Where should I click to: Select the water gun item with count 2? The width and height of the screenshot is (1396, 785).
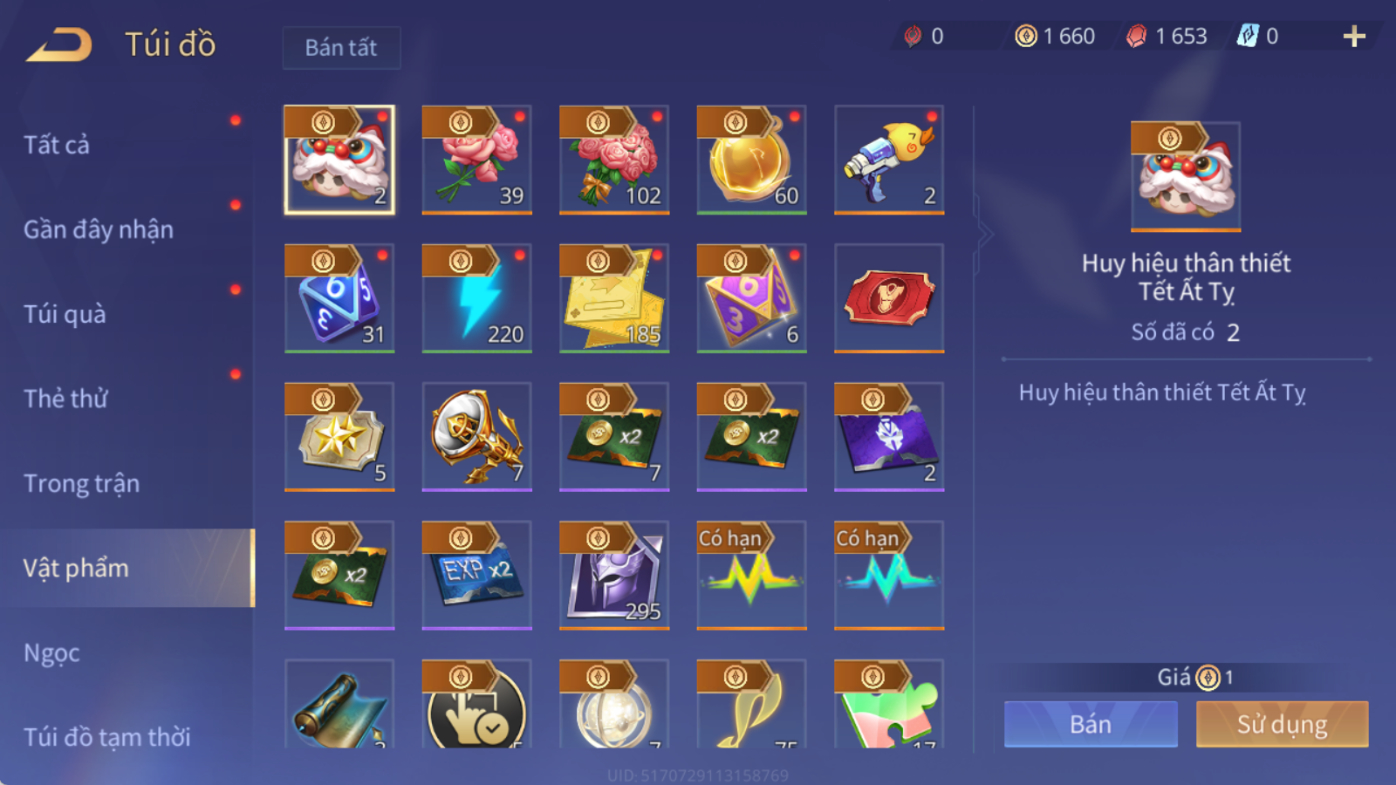pos(889,160)
